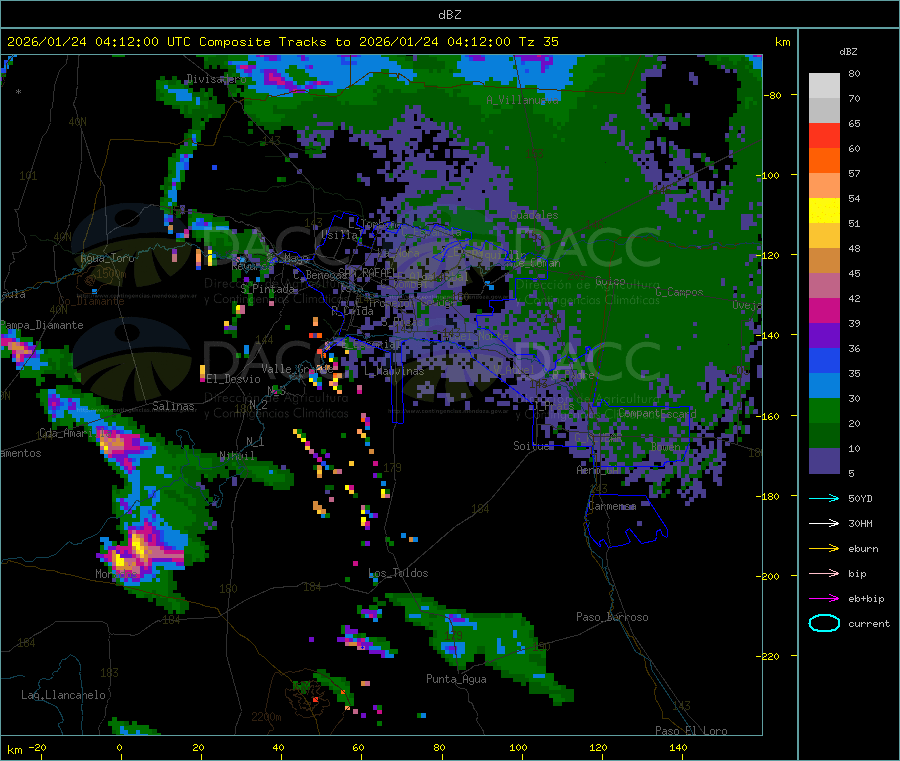
Task: Click the 'Soitue' map label
Action: tap(531, 446)
